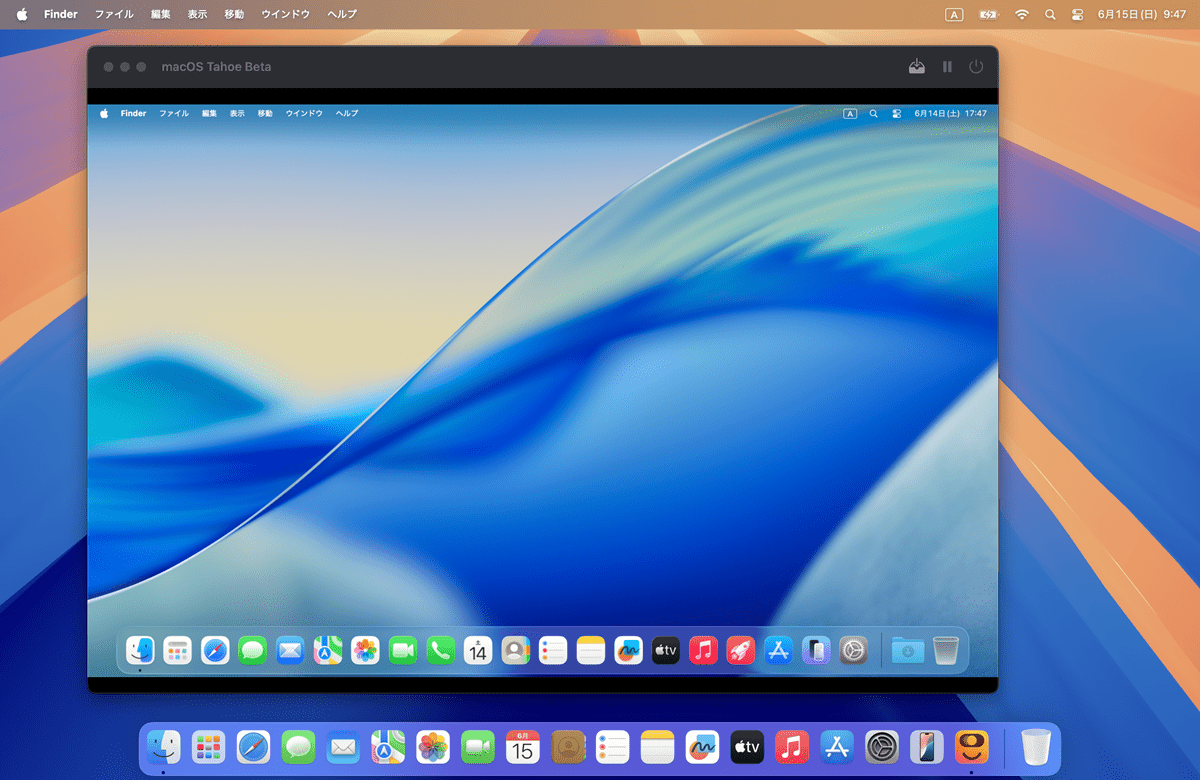Image resolution: width=1200 pixels, height=780 pixels.
Task: Open Freeform in the guest VM dock
Action: (628, 651)
